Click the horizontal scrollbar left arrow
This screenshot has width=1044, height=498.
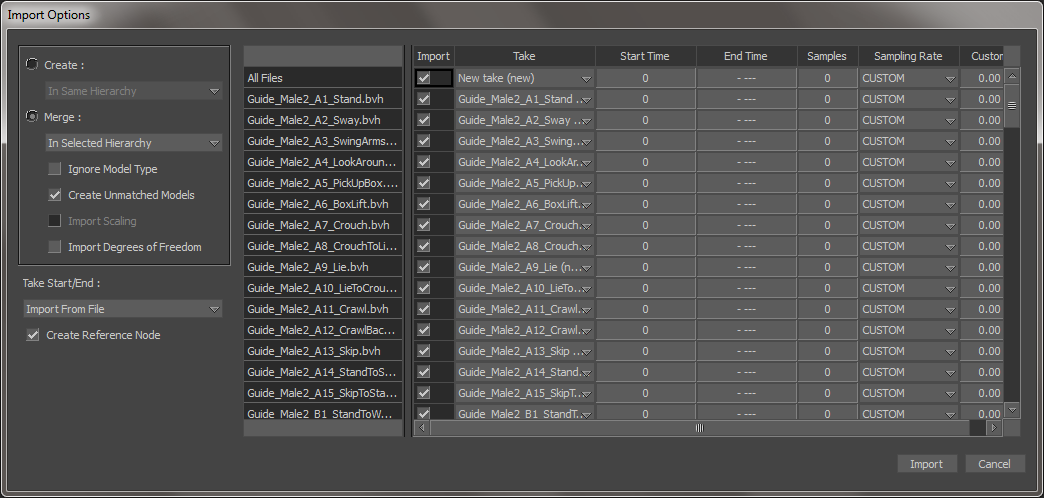pos(421,428)
